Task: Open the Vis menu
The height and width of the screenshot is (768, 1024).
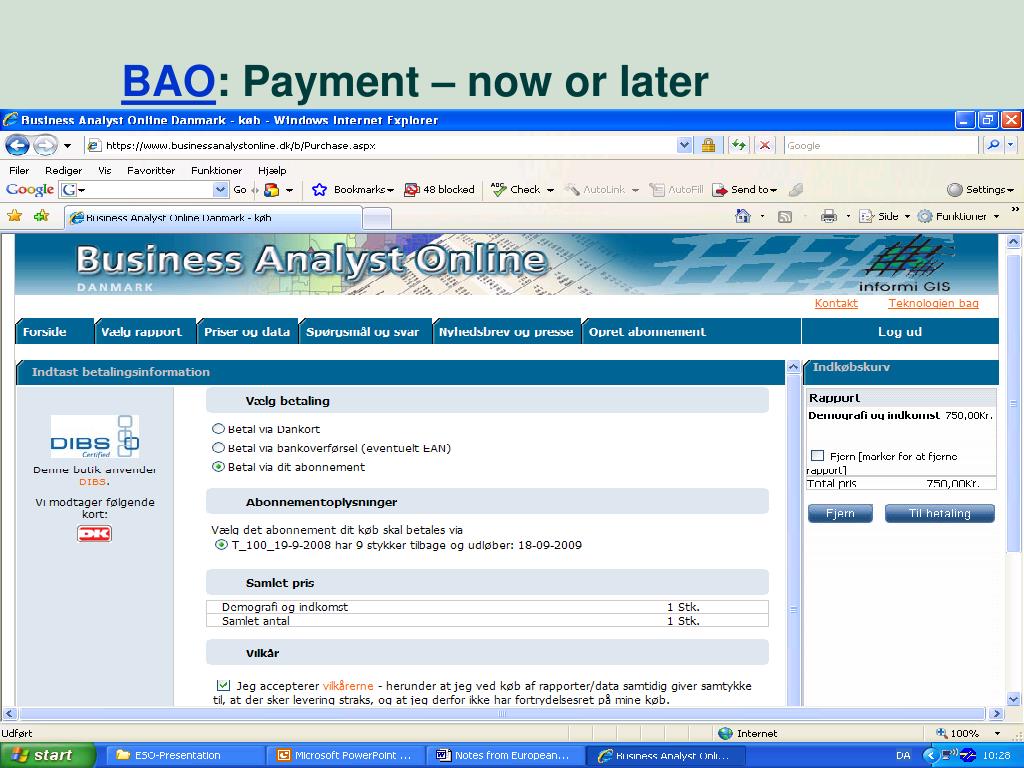Action: [x=104, y=170]
